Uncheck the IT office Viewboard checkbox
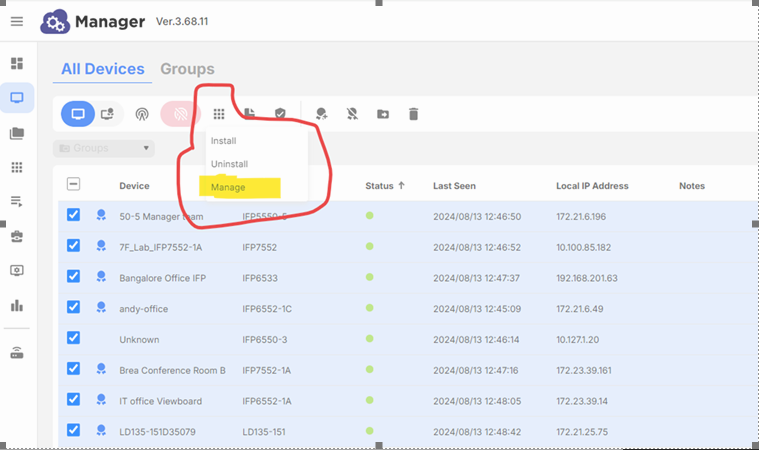Screen dimensions: 759x450 (x=74, y=399)
